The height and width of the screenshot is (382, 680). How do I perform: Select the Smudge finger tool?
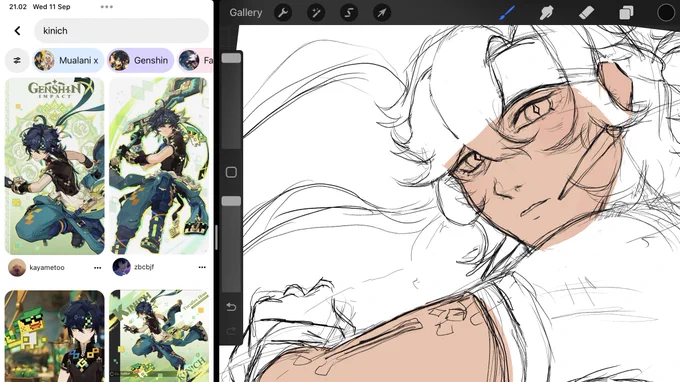pyautogui.click(x=546, y=13)
